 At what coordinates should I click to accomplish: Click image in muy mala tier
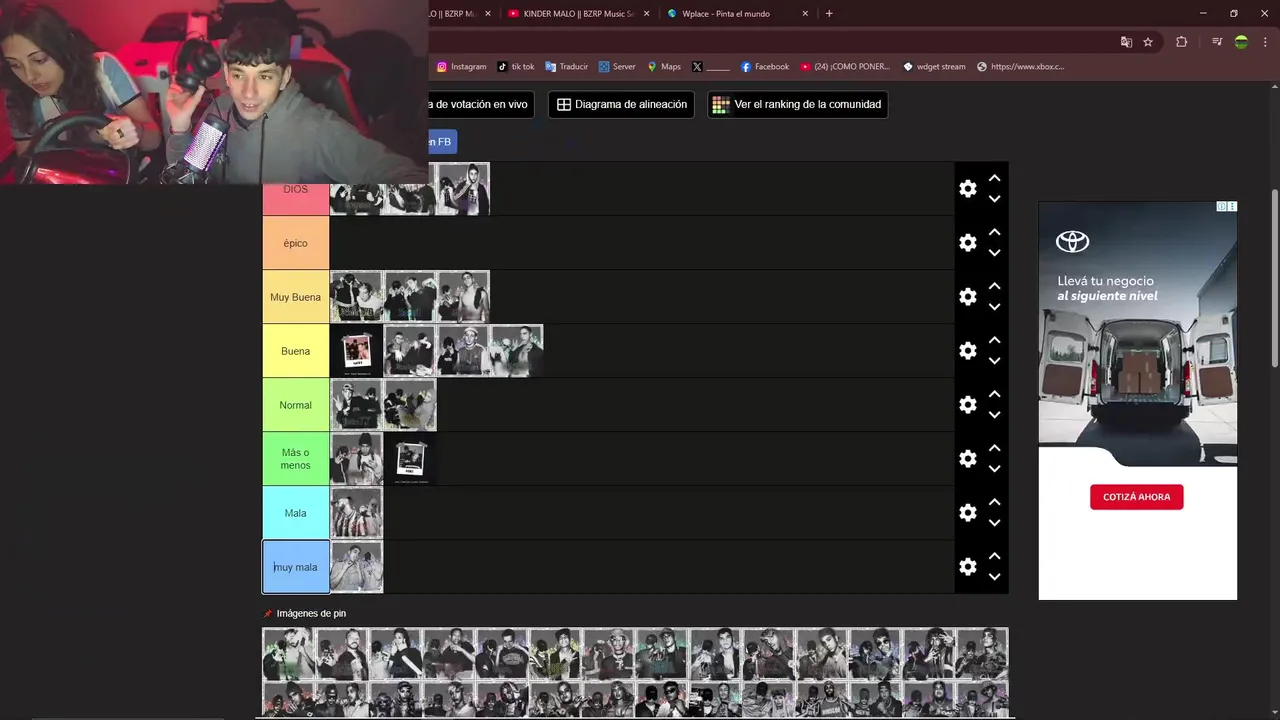[357, 567]
